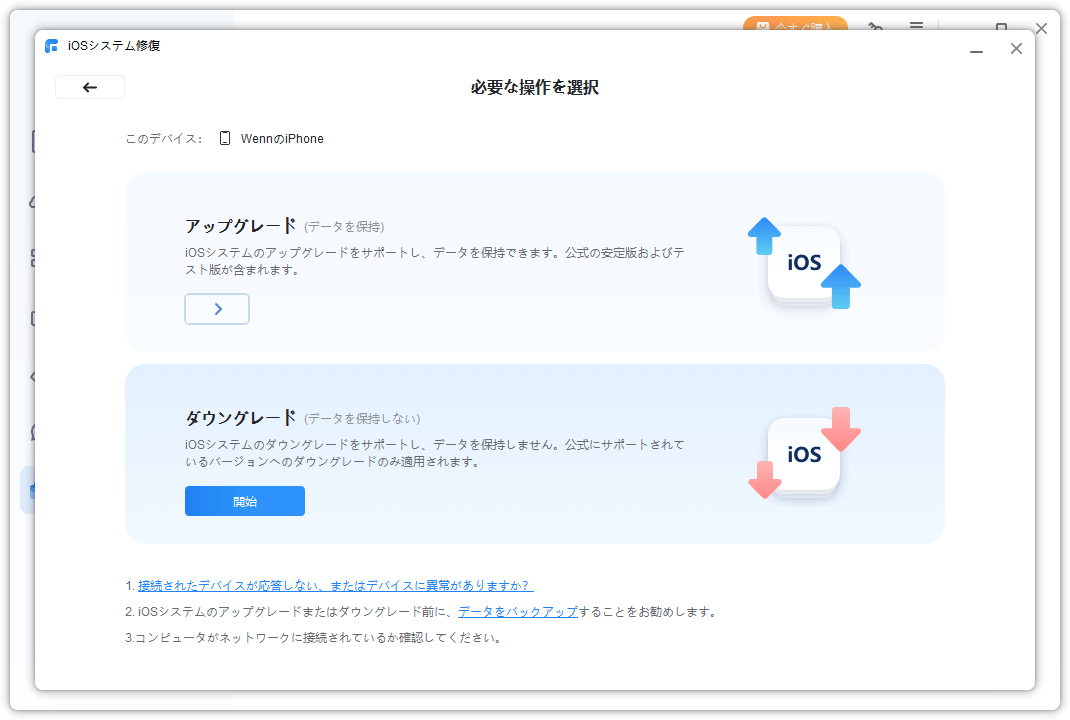Image resolution: width=1070 pixels, height=720 pixels.
Task: Open the unresponsive device help link
Action: pyautogui.click(x=335, y=585)
